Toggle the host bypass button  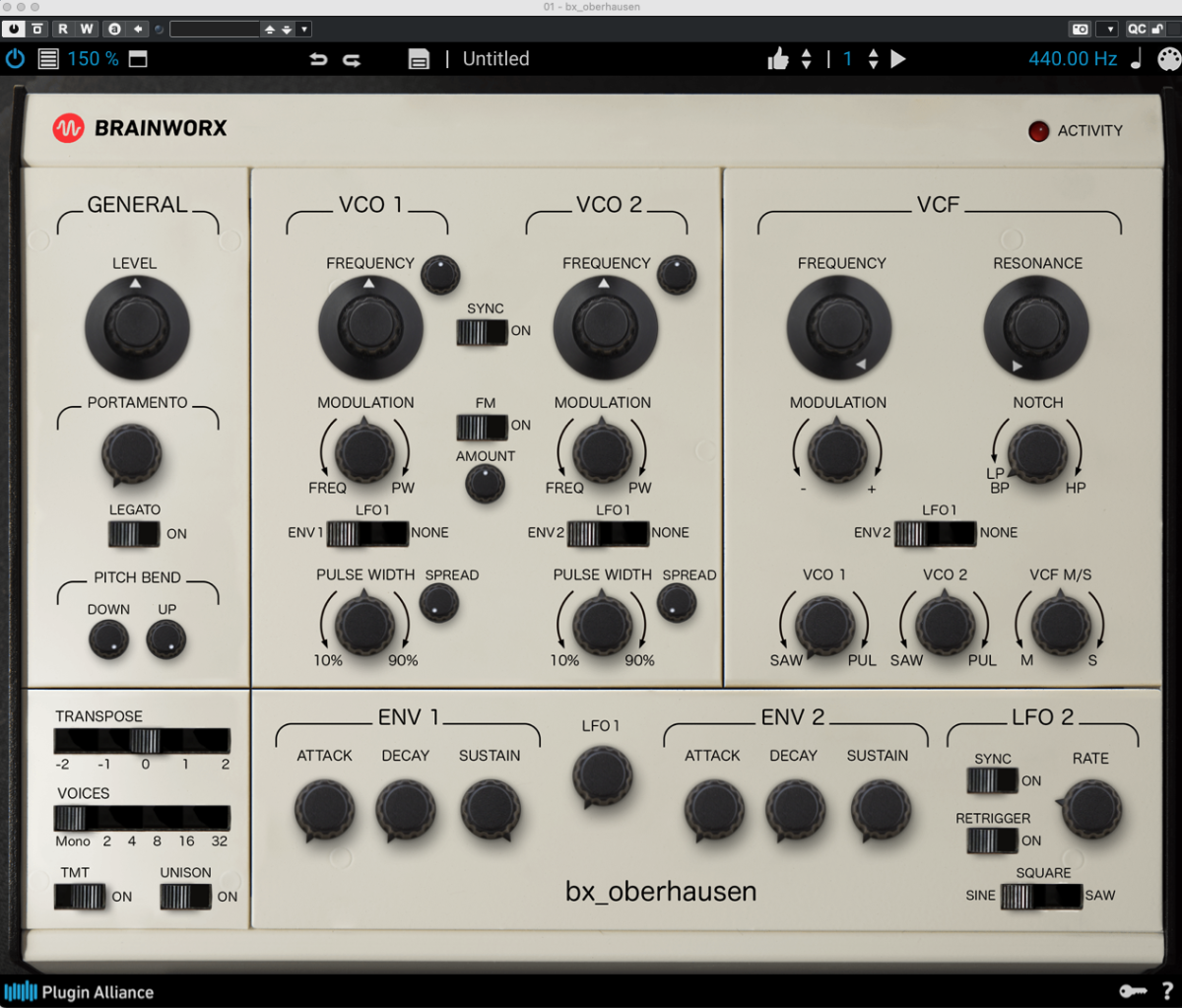[x=14, y=29]
